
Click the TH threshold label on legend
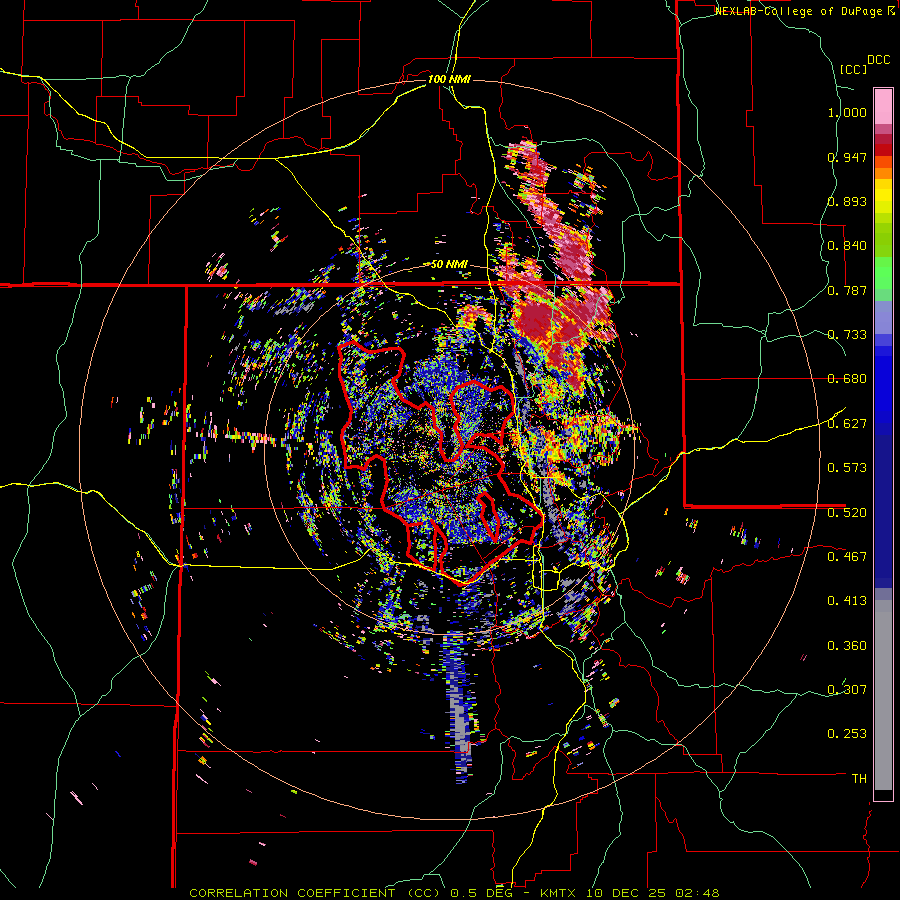(x=859, y=779)
